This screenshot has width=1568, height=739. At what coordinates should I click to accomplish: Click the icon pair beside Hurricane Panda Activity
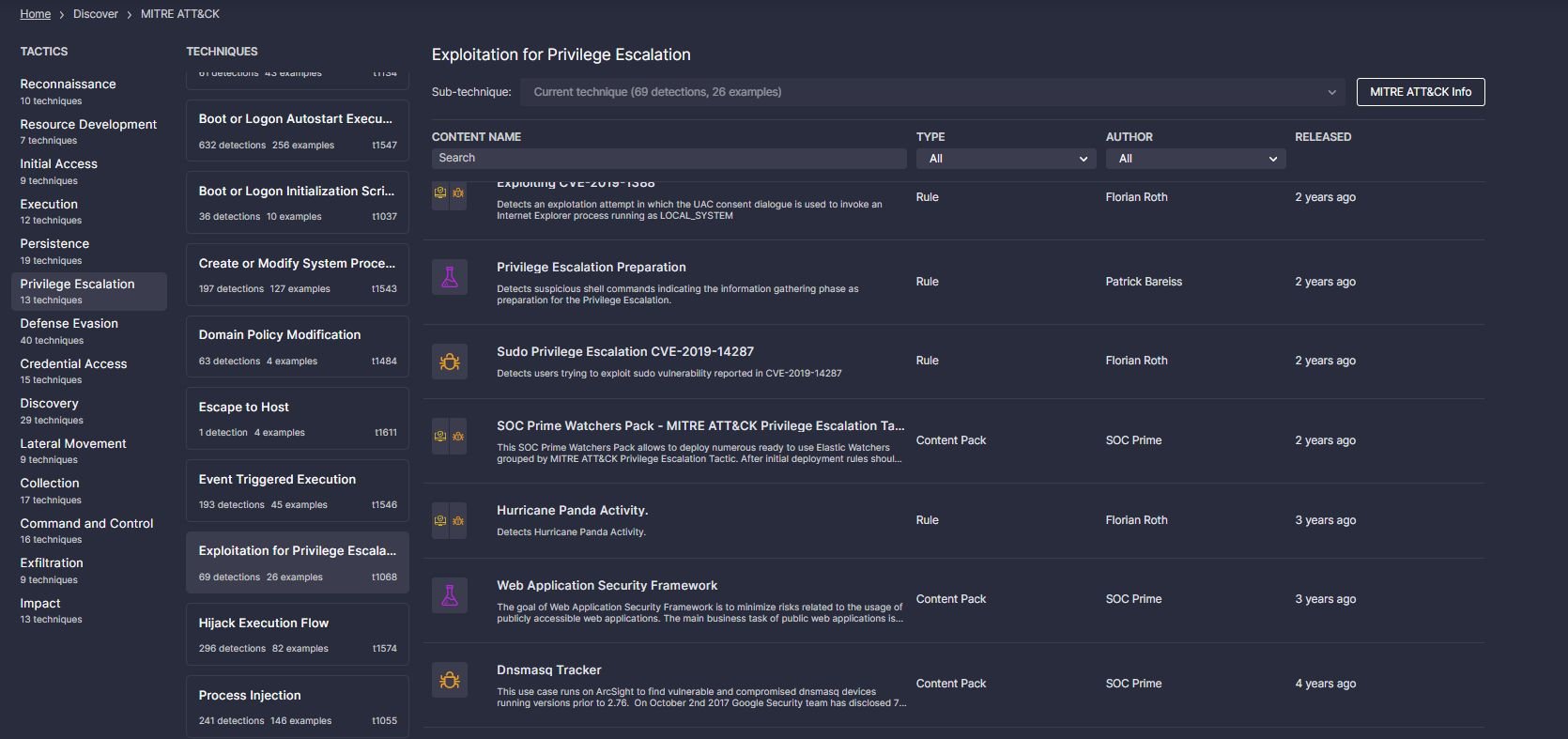[450, 520]
